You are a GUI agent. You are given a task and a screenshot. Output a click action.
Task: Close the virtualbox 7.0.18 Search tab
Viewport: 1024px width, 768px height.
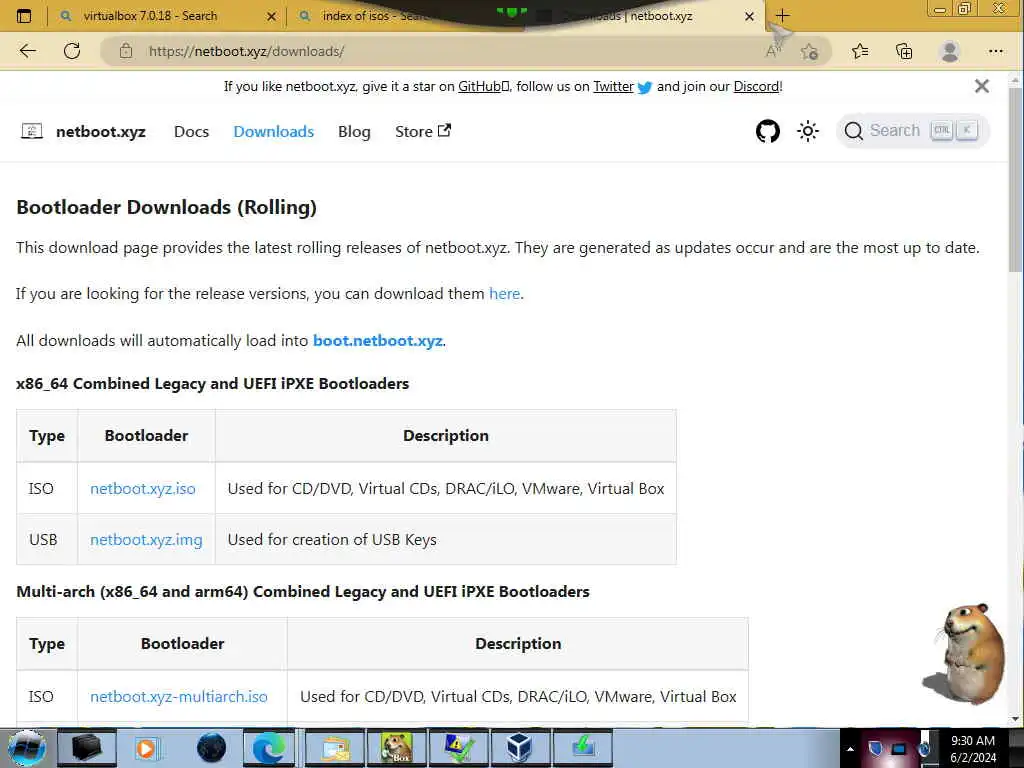pyautogui.click(x=272, y=16)
